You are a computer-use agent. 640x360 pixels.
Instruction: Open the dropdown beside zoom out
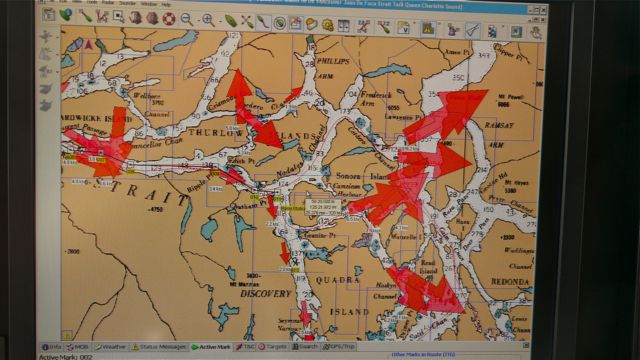click(198, 20)
